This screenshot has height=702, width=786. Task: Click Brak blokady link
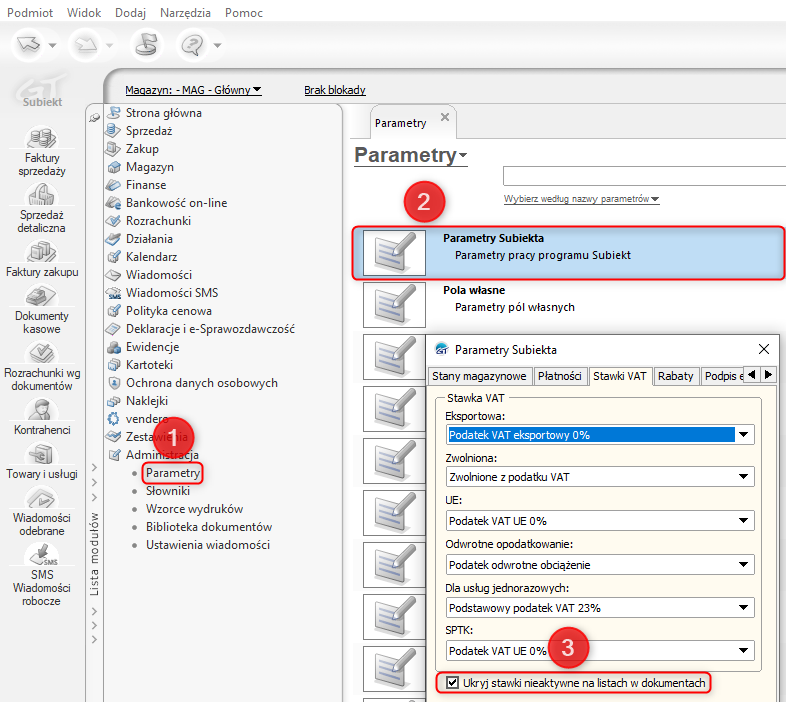(335, 90)
